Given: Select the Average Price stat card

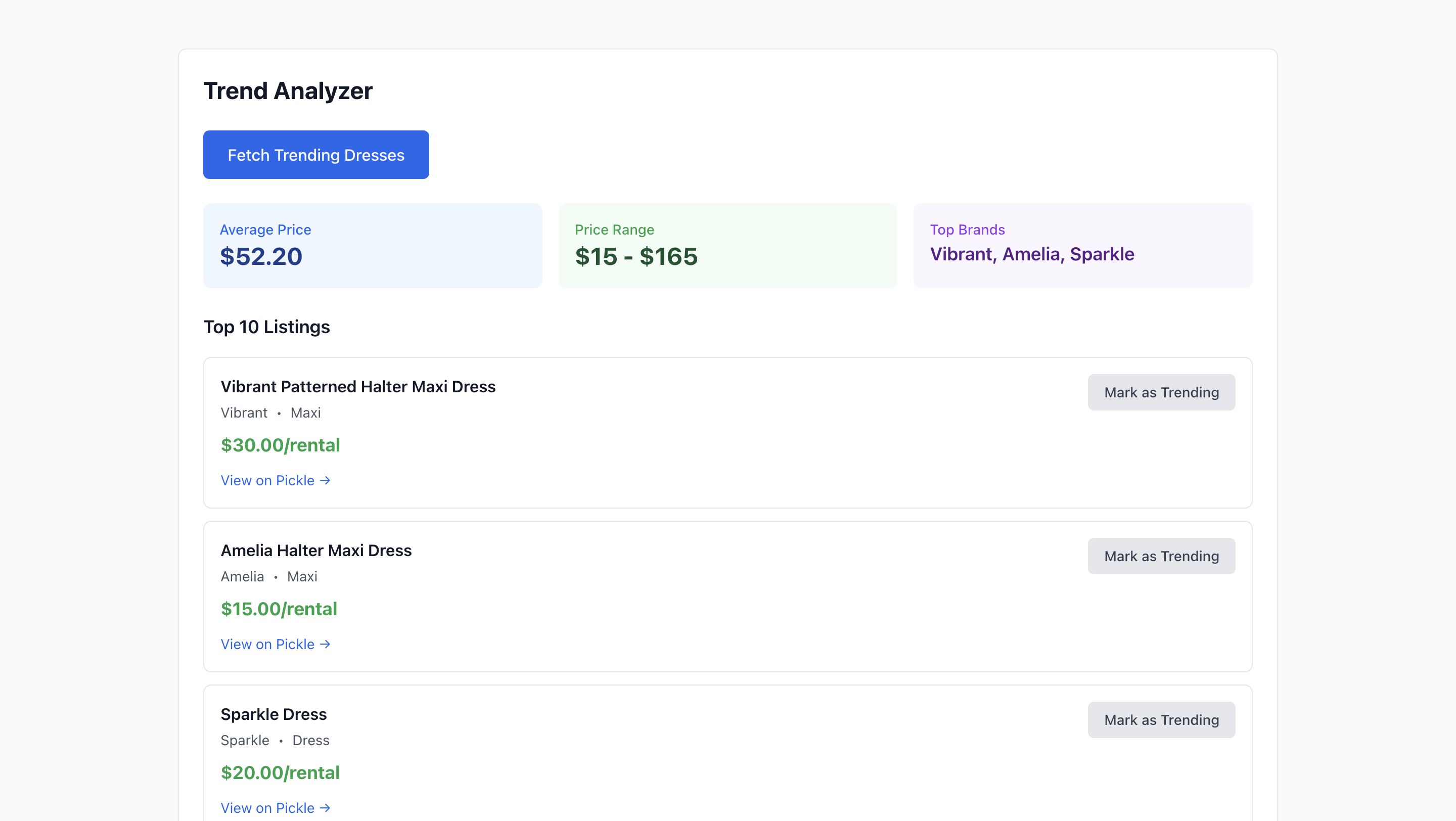Looking at the screenshot, I should 373,246.
